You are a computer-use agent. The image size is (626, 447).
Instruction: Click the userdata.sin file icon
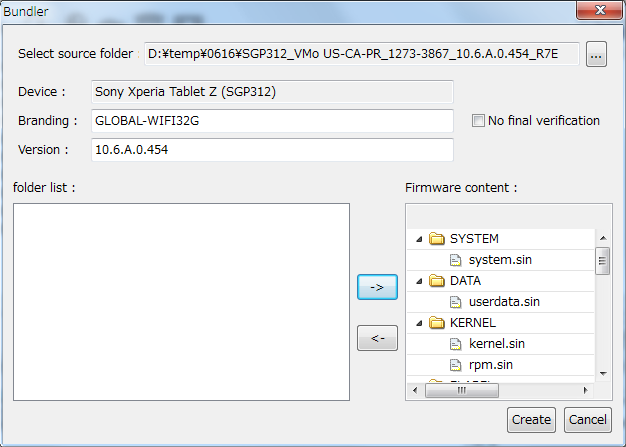(x=456, y=302)
